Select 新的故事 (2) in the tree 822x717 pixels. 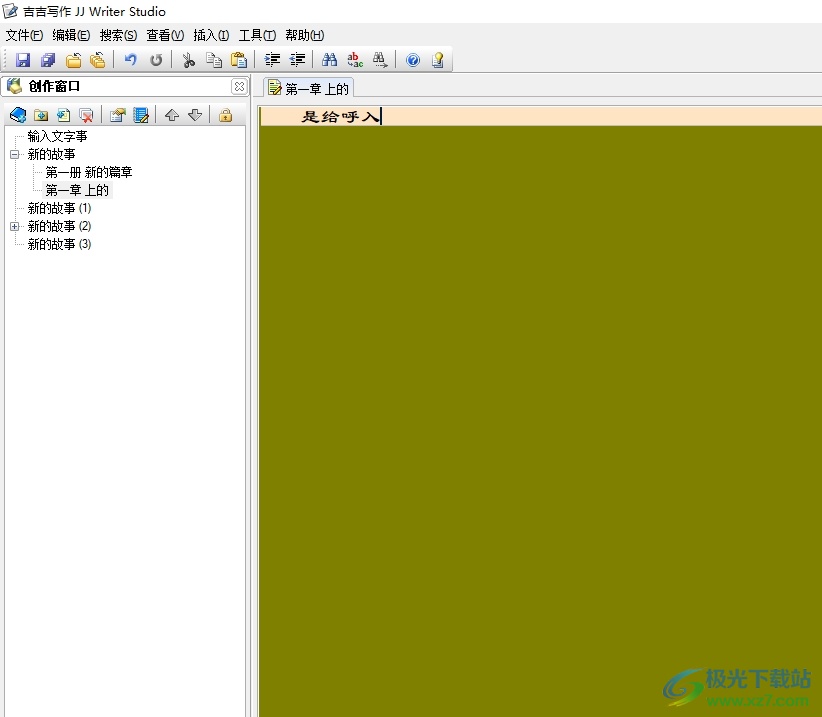pos(59,226)
